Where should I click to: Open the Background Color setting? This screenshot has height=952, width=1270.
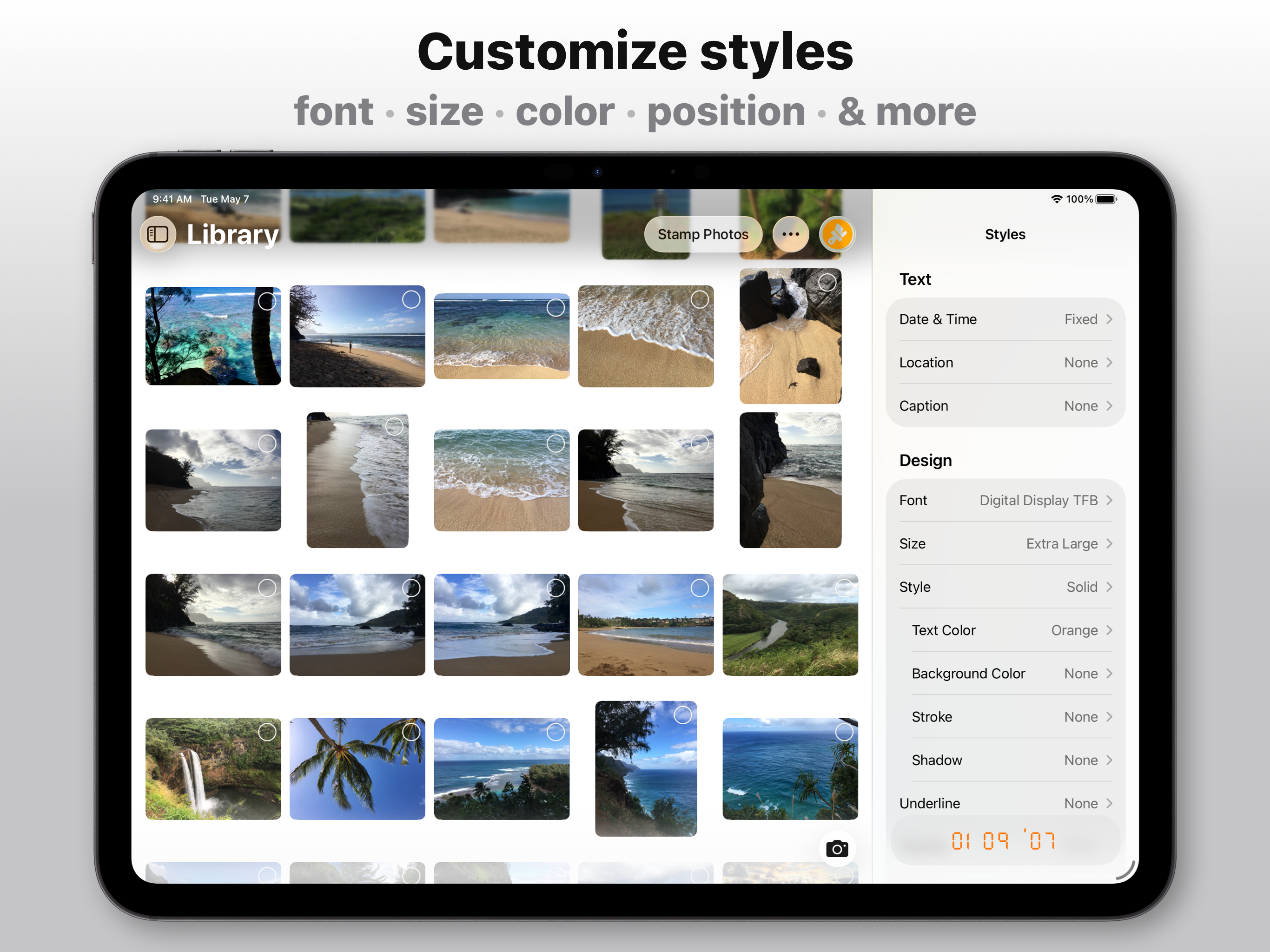[1011, 674]
